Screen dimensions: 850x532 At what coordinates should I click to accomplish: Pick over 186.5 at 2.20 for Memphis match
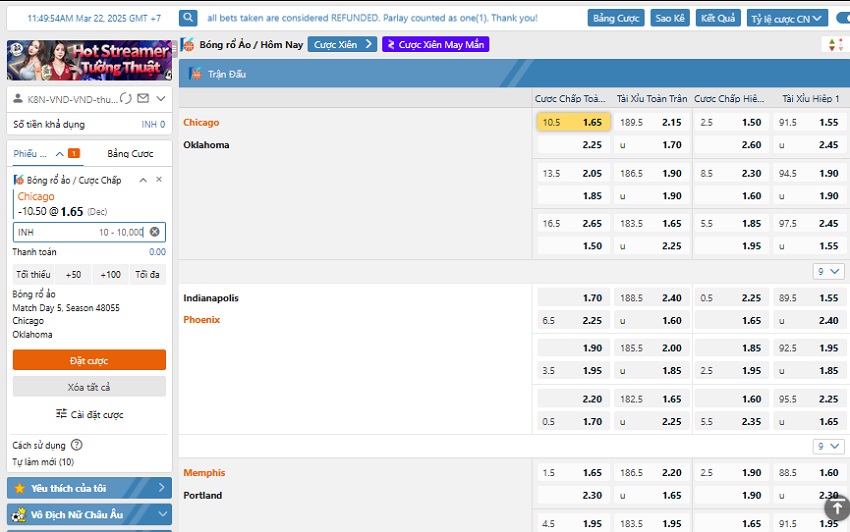pos(652,473)
